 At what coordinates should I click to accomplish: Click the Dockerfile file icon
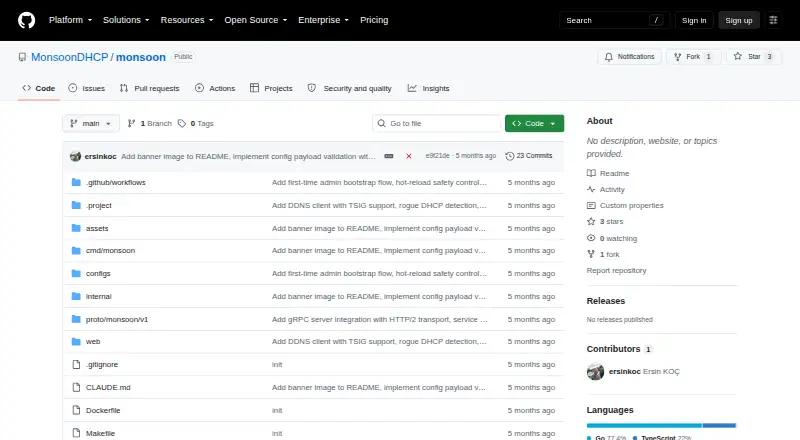(76, 410)
